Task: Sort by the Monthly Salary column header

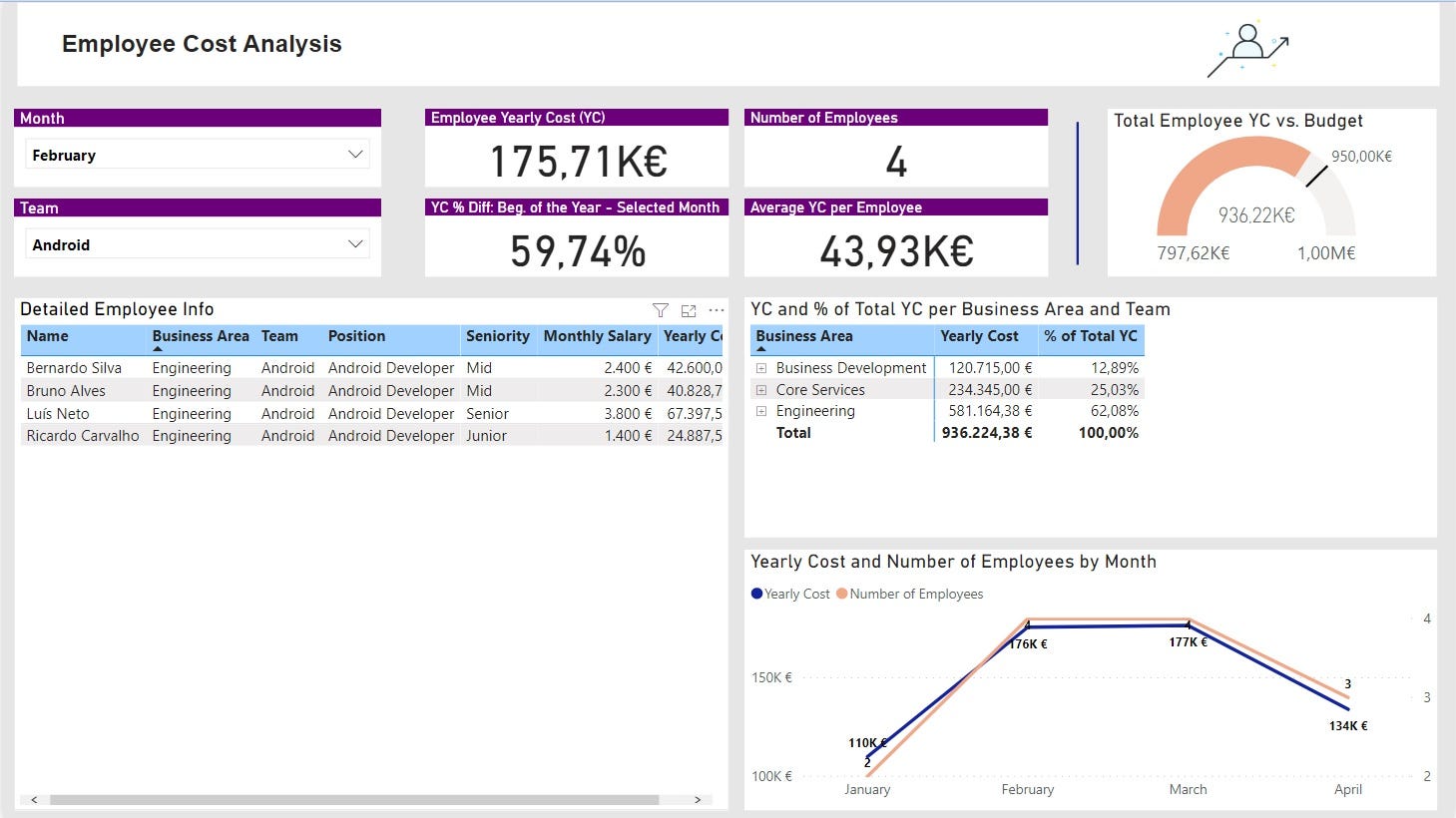Action: (x=597, y=336)
